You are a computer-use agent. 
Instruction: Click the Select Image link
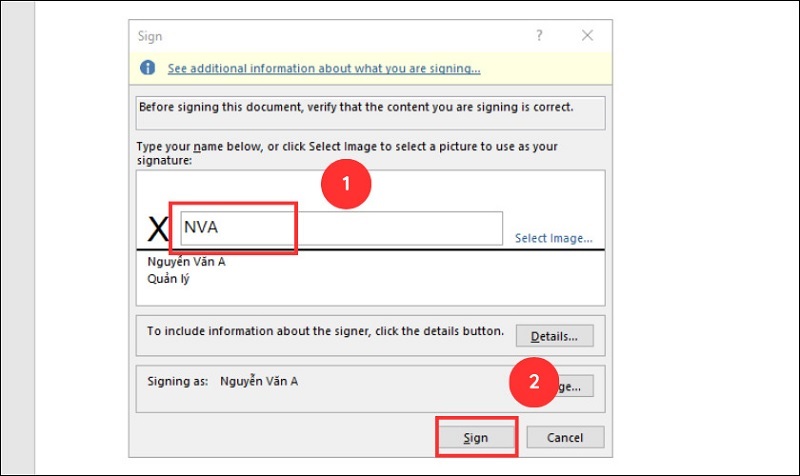(554, 239)
